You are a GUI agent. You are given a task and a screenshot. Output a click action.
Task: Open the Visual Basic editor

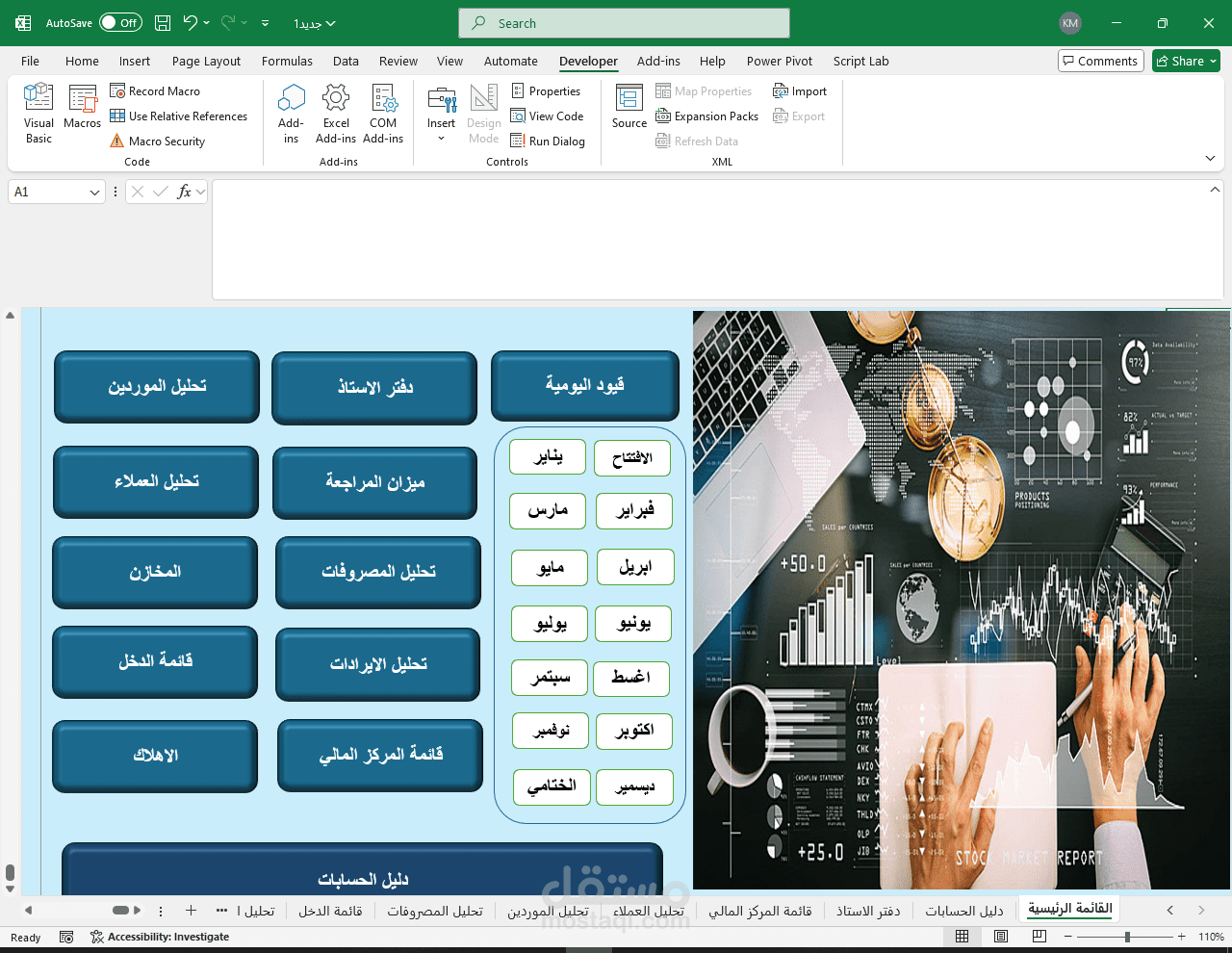click(38, 113)
